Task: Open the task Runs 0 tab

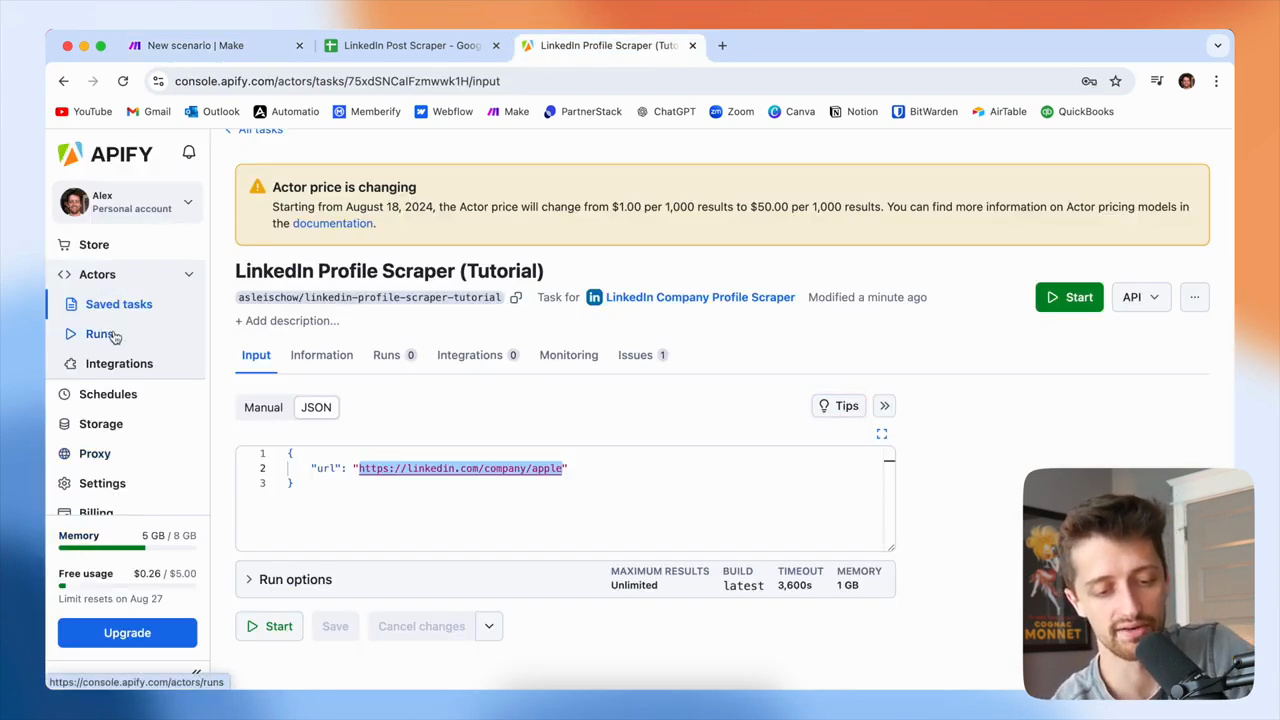Action: [x=395, y=355]
